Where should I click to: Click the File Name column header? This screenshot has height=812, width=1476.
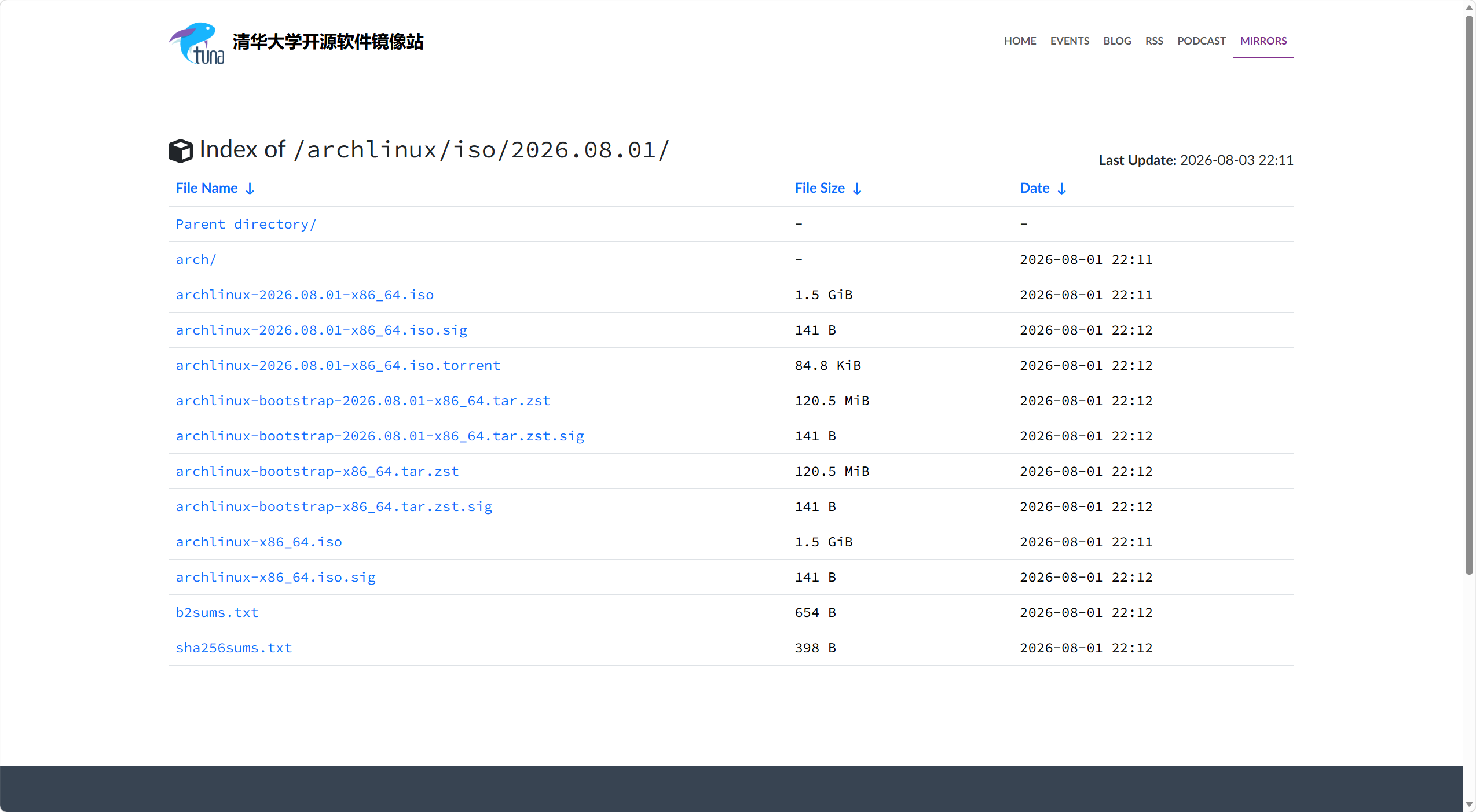click(x=207, y=188)
